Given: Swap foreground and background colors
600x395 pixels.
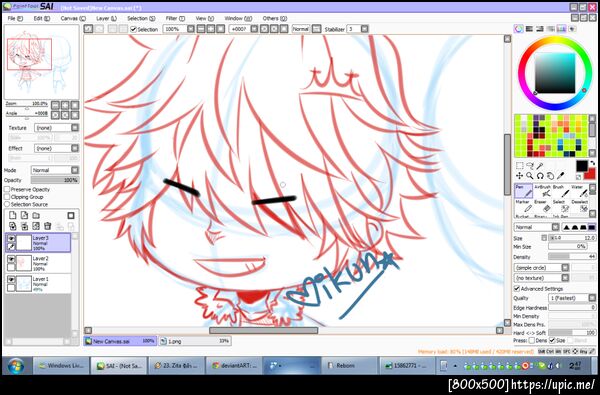Looking at the screenshot, I should tap(593, 163).
